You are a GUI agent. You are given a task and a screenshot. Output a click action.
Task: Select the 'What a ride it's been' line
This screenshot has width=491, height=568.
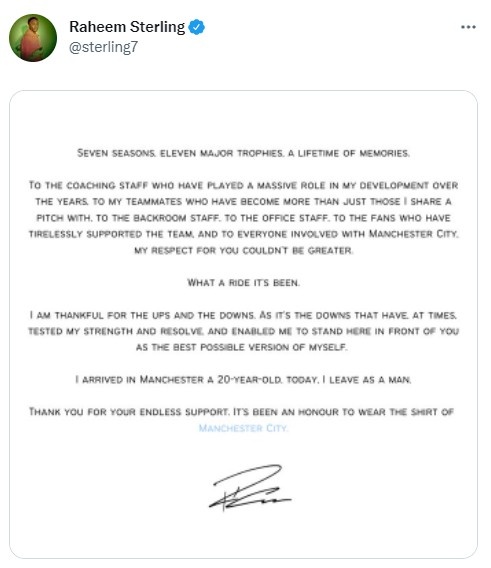[x=244, y=283]
